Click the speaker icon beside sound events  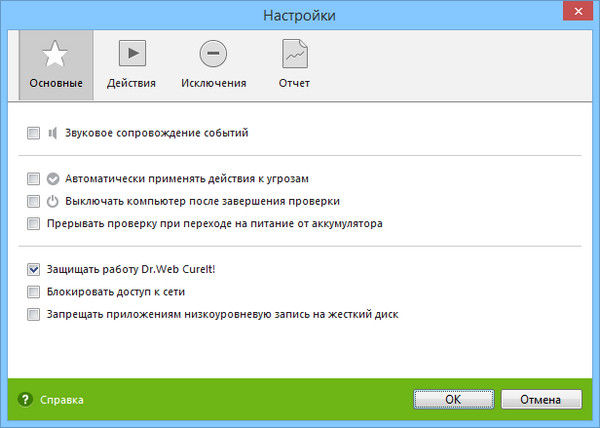click(54, 132)
